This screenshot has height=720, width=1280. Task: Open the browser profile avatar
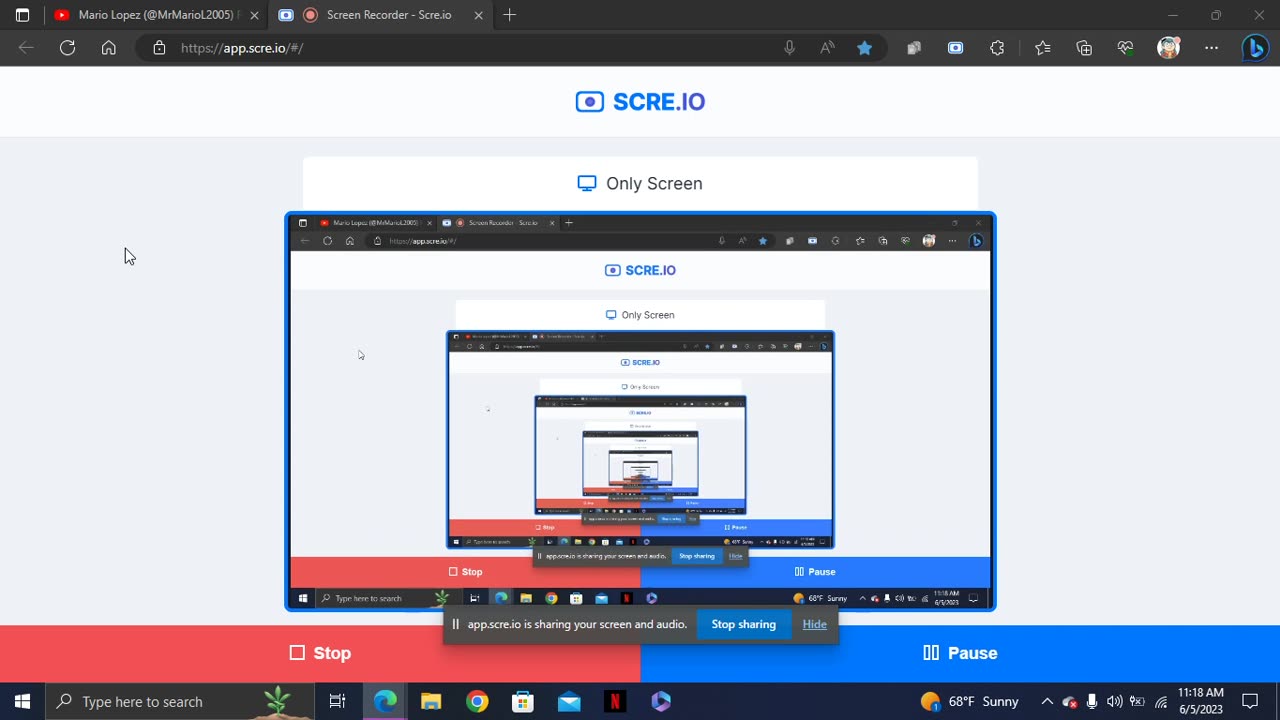click(x=1168, y=47)
